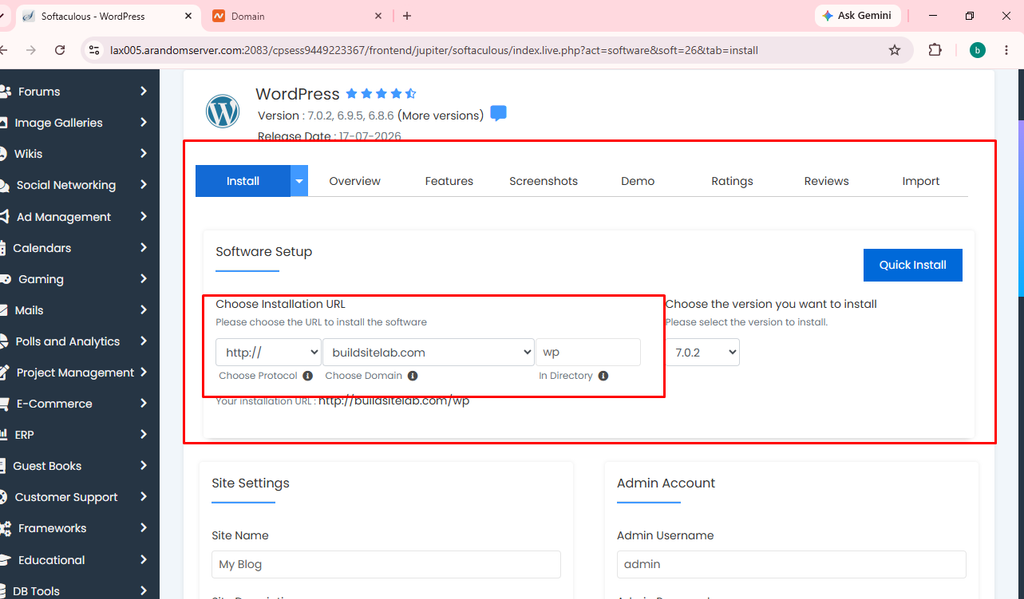This screenshot has height=599, width=1024.
Task: Select the Install tab
Action: pos(243,181)
